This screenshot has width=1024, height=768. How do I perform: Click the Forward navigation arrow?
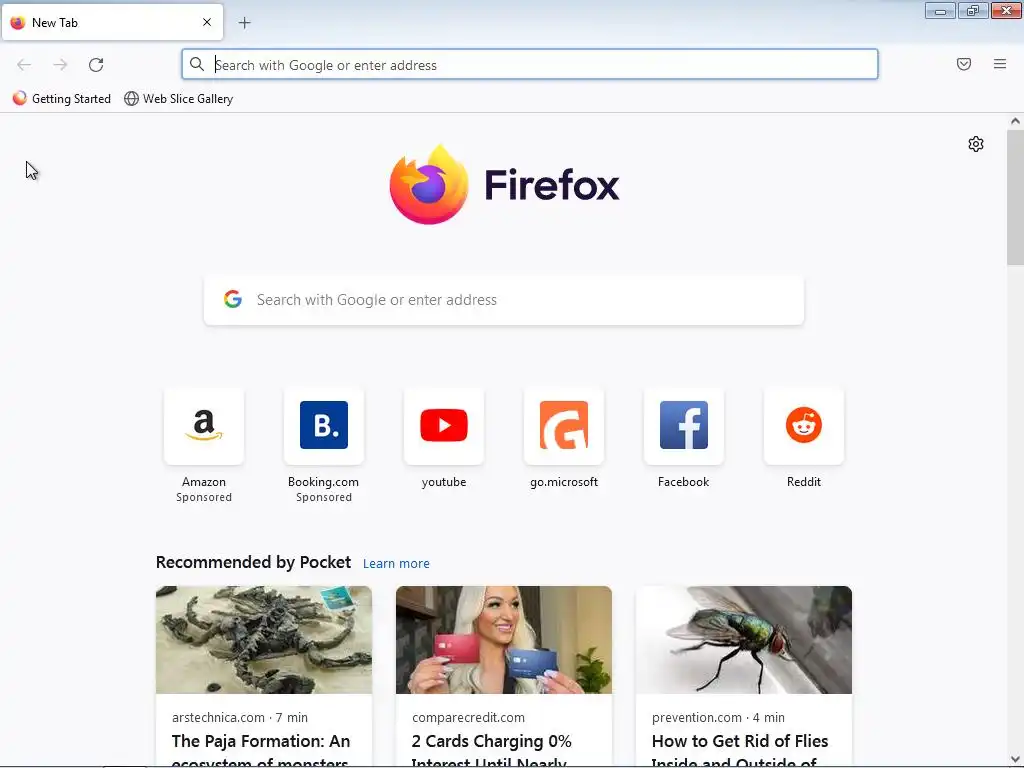click(60, 65)
